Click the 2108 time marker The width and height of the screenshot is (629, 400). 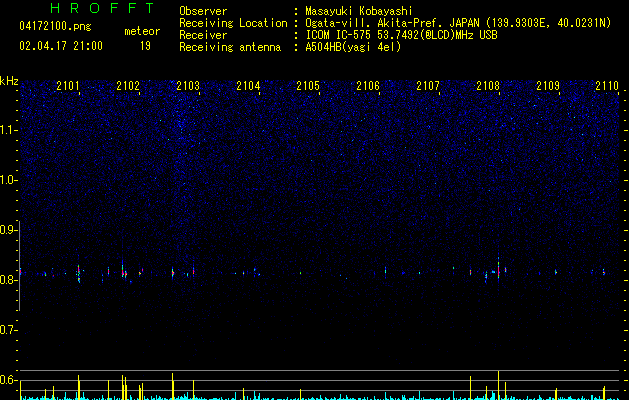488,85
